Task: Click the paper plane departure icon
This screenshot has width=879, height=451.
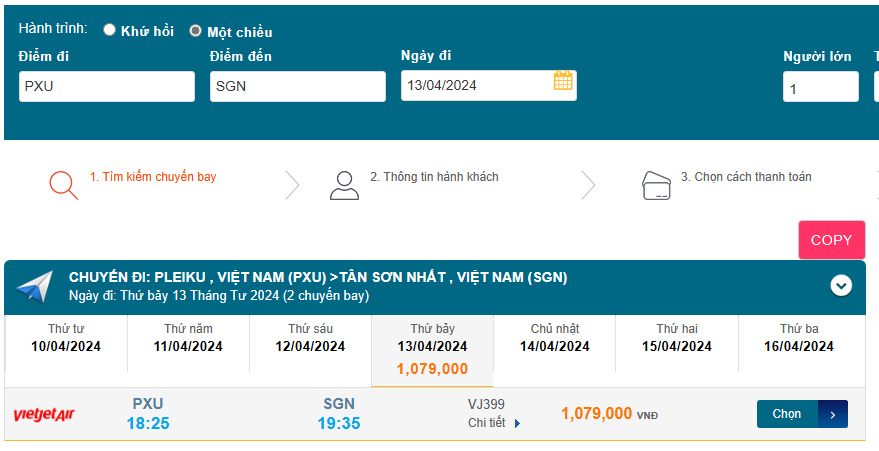Action: point(35,286)
